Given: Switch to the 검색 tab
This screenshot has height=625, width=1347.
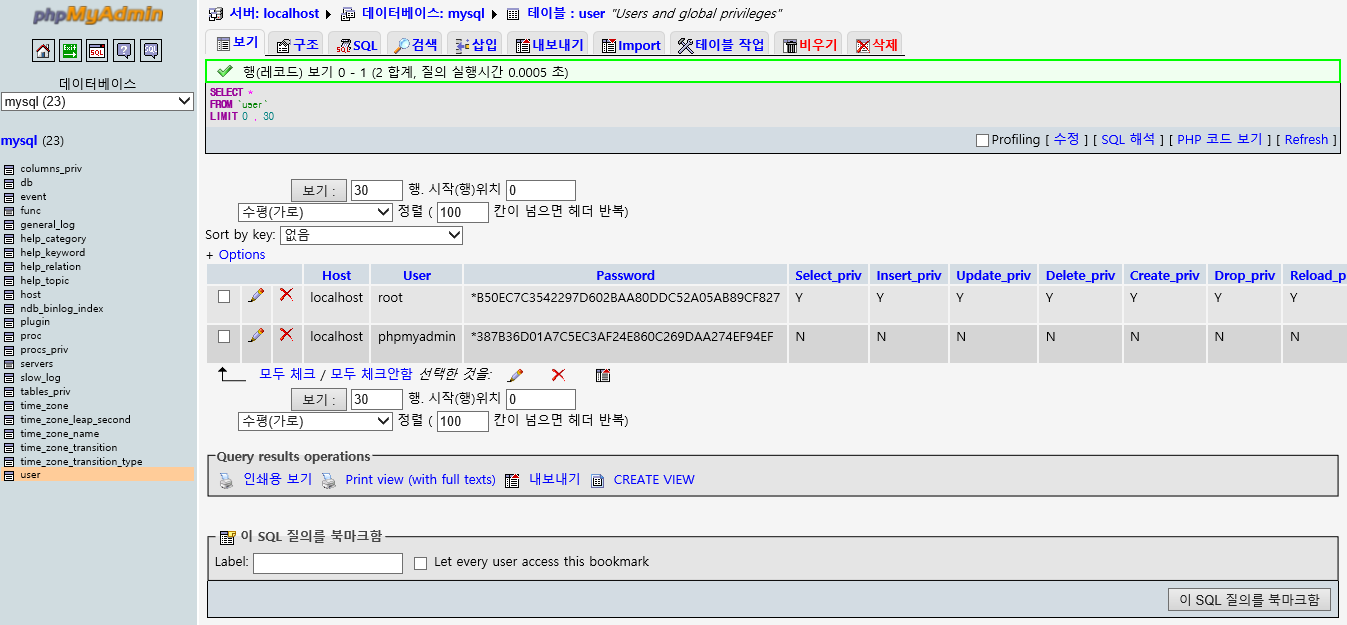Looking at the screenshot, I should coord(415,45).
